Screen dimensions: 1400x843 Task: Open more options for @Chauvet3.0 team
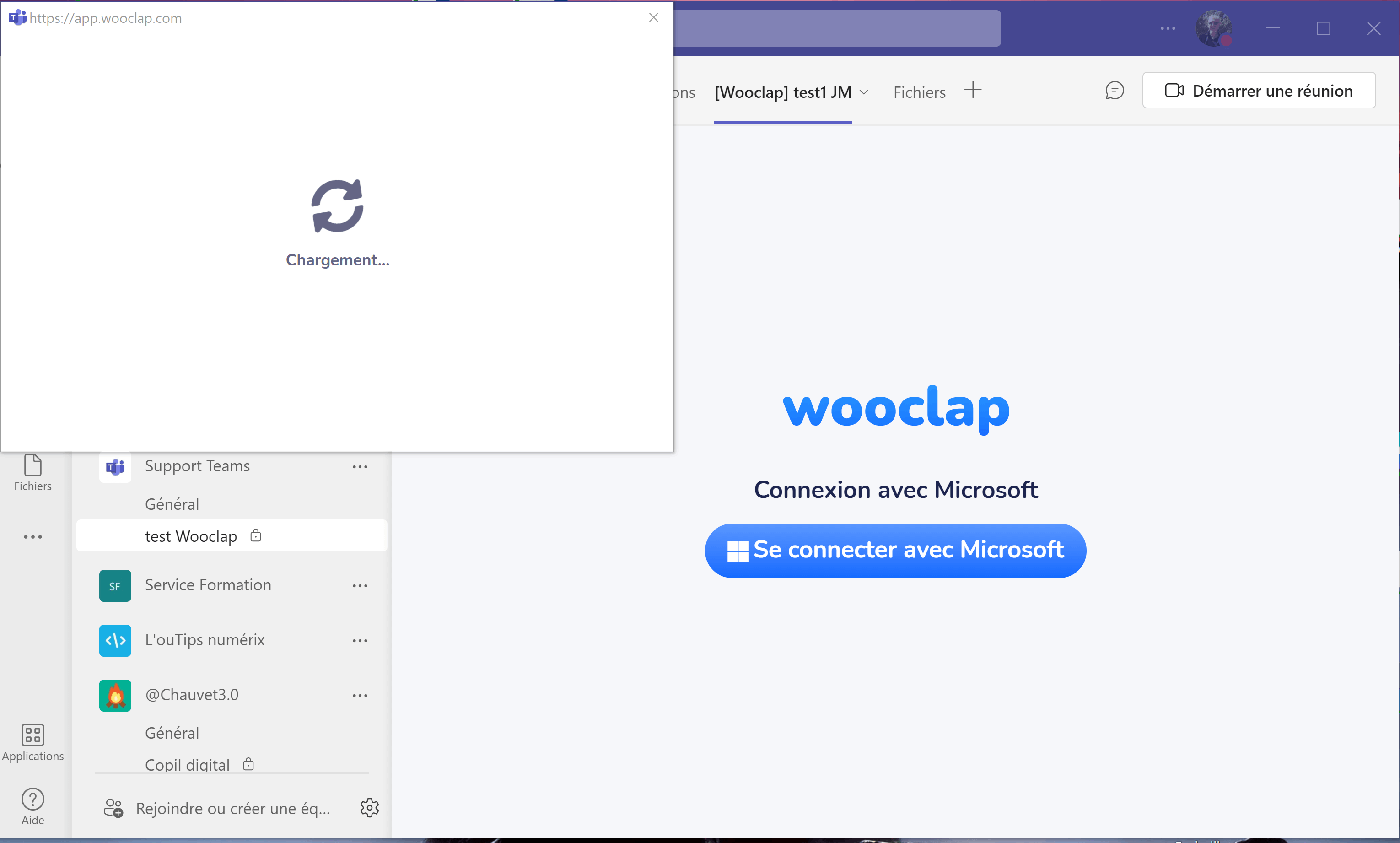pos(359,695)
